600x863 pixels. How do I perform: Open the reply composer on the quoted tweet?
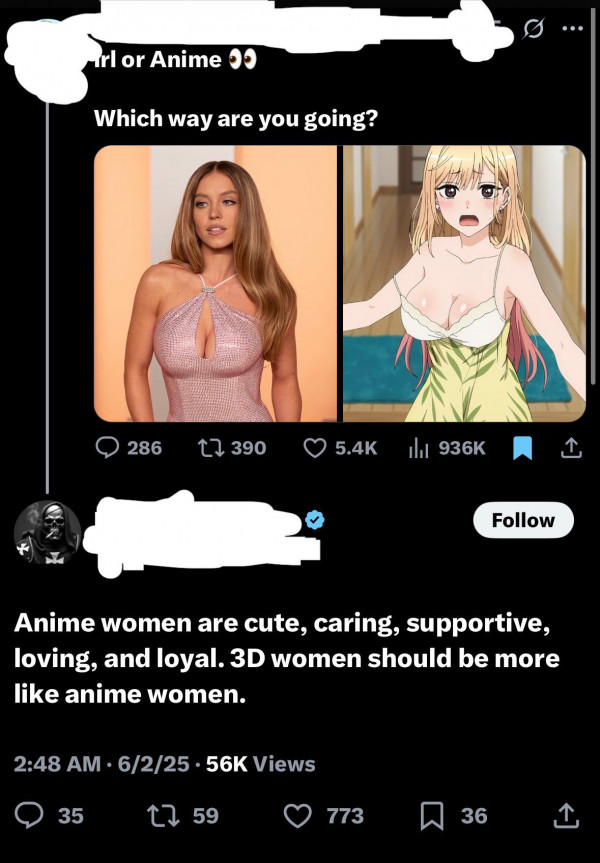[108, 448]
